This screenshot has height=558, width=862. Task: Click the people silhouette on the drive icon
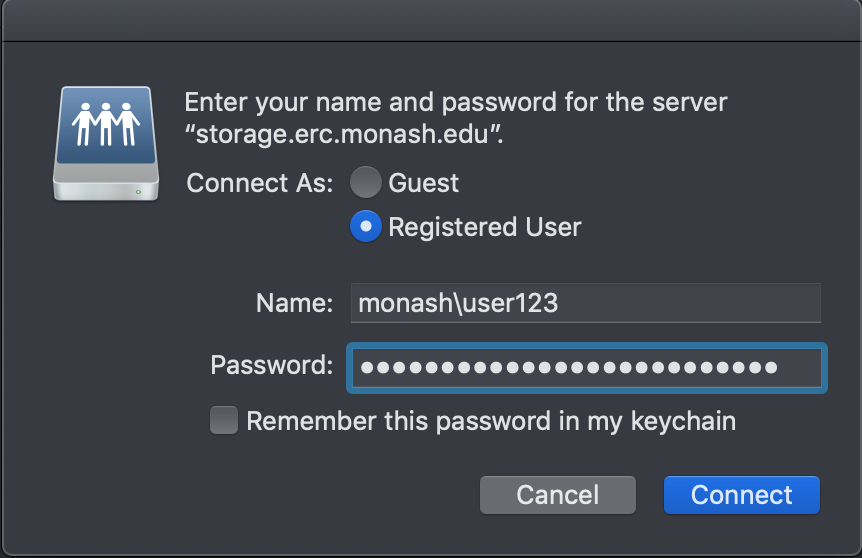[x=106, y=123]
